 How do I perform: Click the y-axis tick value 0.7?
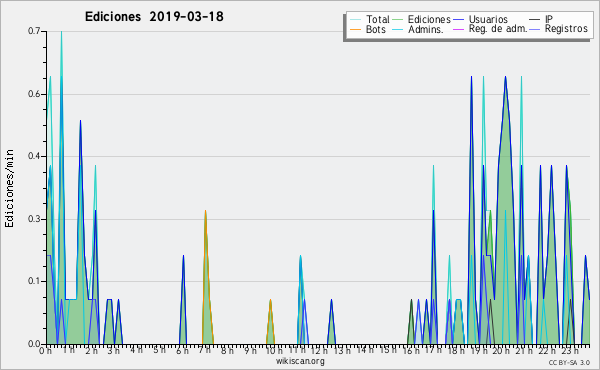click(34, 31)
